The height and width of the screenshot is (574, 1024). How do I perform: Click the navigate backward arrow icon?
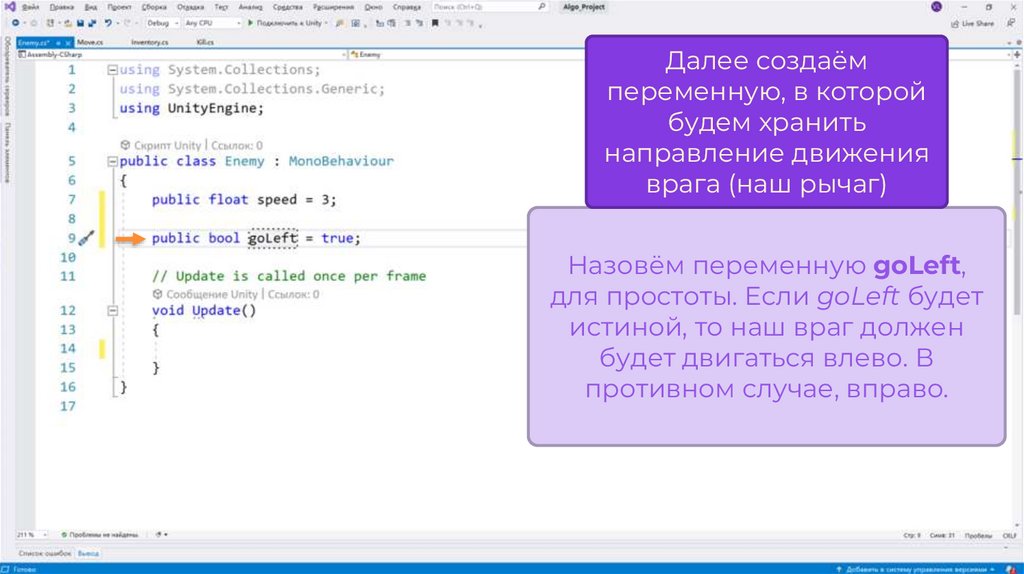coord(15,23)
